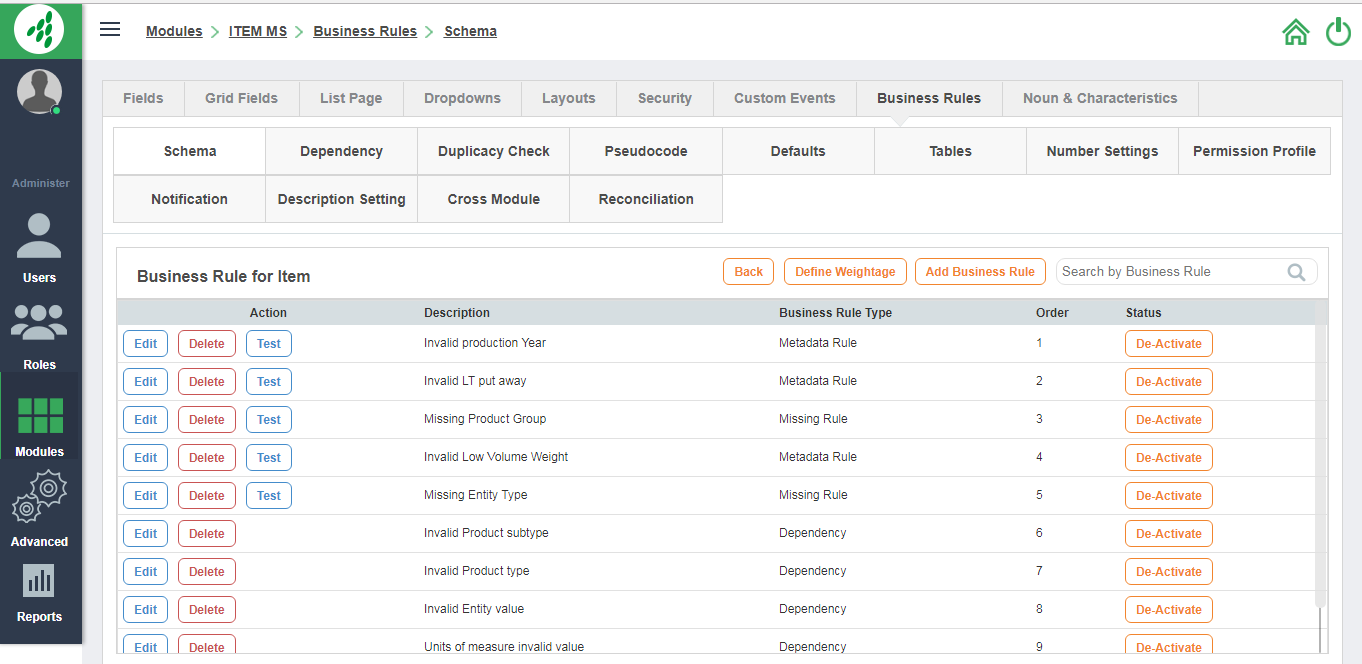This screenshot has width=1362, height=664.
Task: Select the Modules grid icon
Action: (40, 417)
